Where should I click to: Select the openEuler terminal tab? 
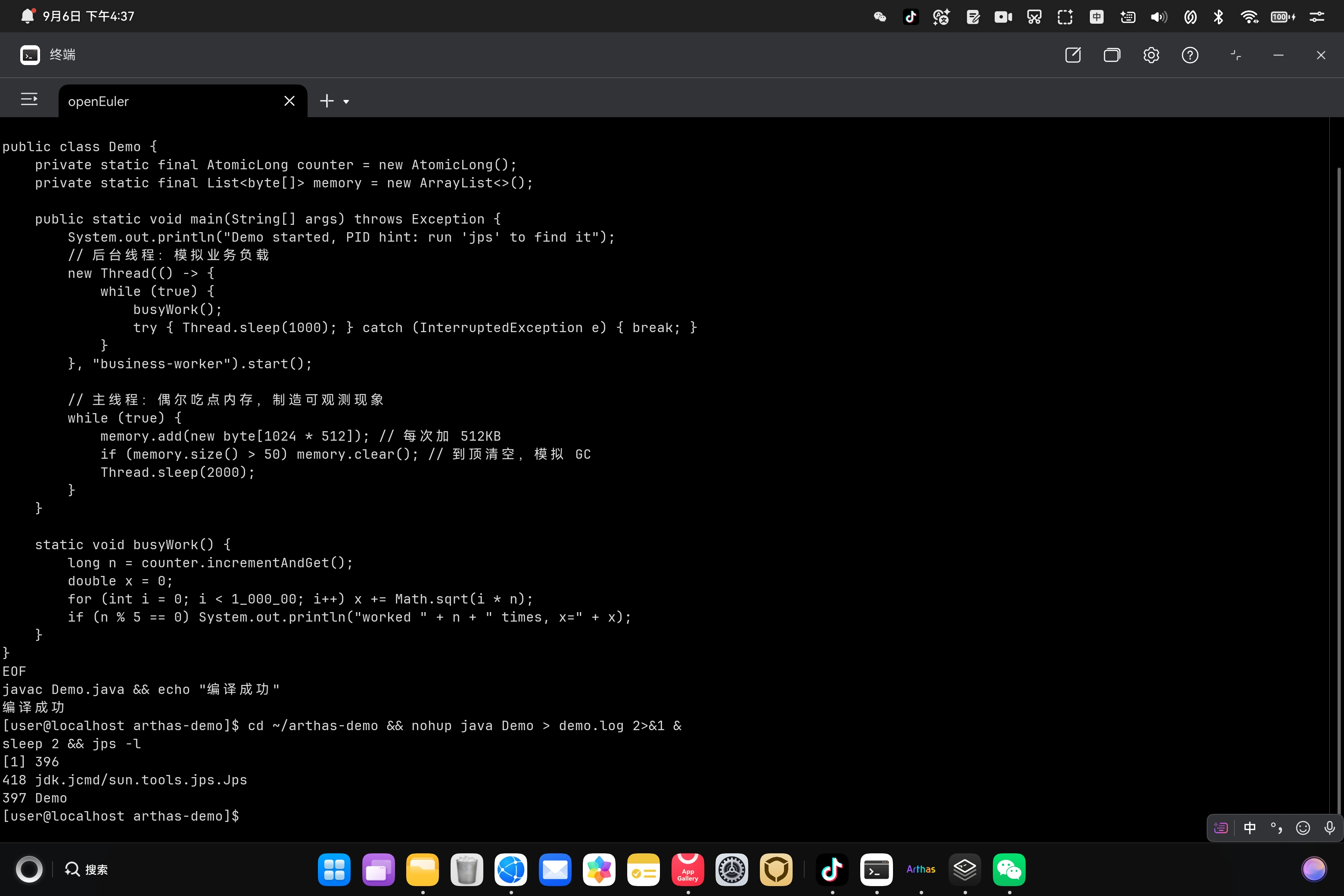(x=182, y=101)
